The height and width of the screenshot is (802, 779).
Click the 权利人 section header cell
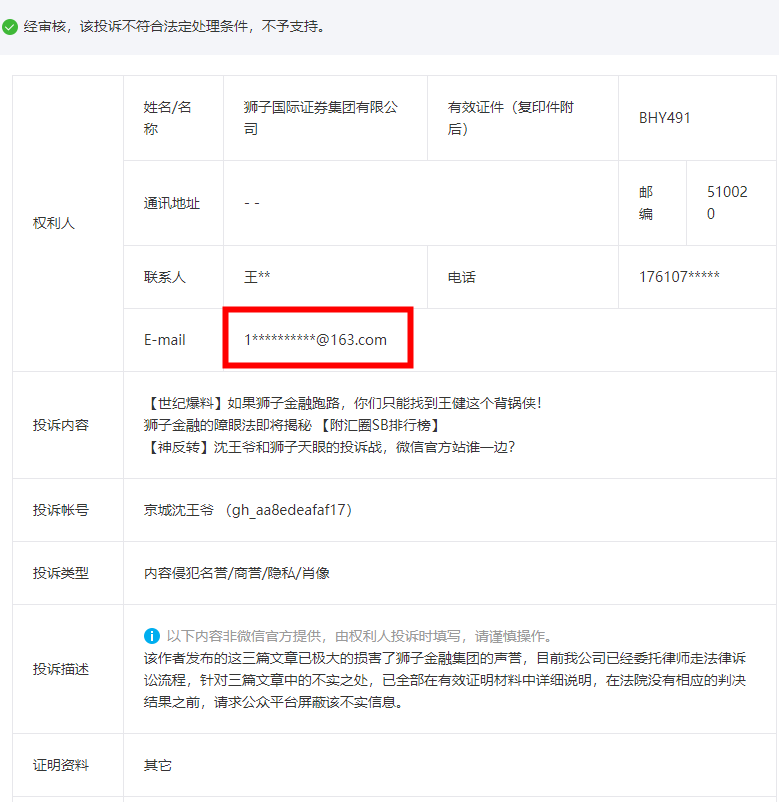tap(54, 223)
